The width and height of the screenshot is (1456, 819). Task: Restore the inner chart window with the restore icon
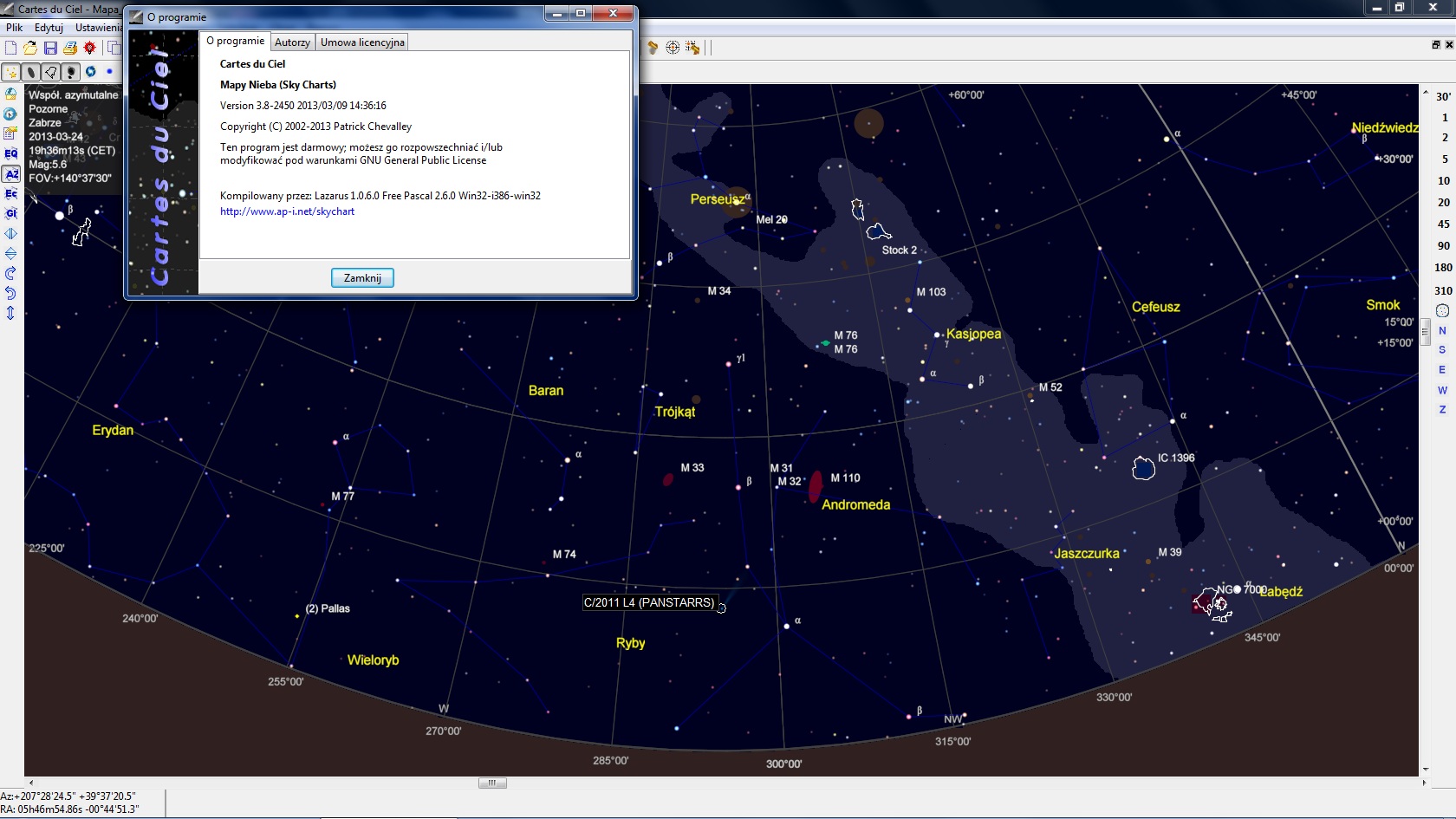(x=1435, y=45)
